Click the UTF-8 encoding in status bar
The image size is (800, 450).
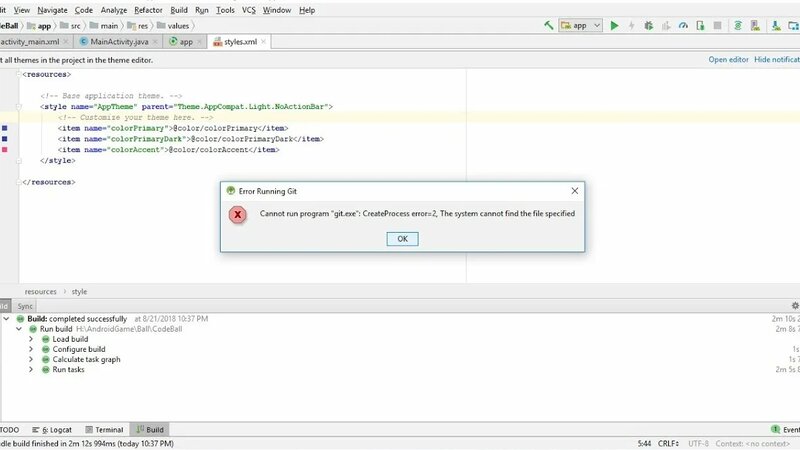pyautogui.click(x=698, y=444)
